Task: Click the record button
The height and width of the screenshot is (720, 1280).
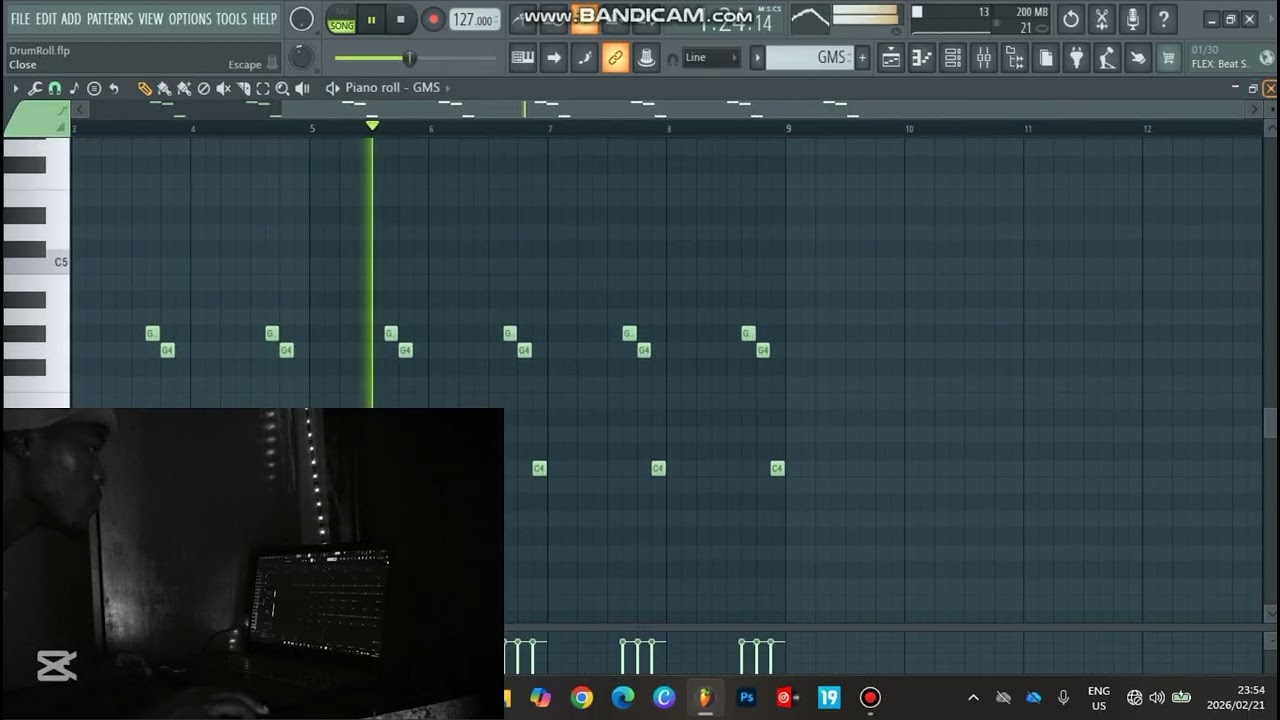Action: pos(433,19)
